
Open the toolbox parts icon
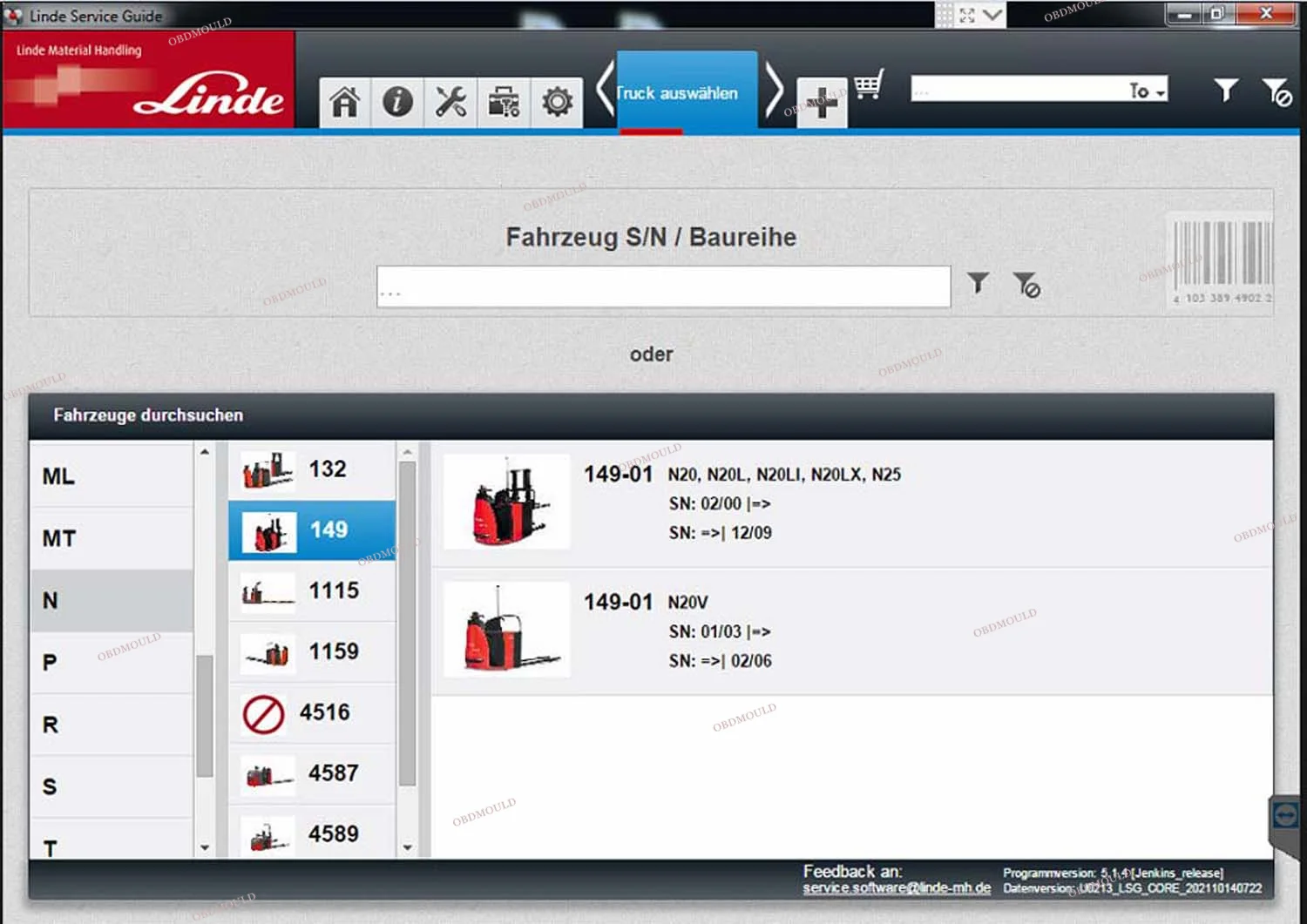click(x=504, y=103)
